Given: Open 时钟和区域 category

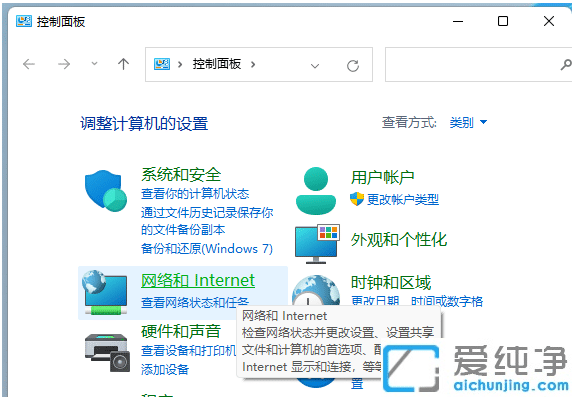Looking at the screenshot, I should coord(391,282).
